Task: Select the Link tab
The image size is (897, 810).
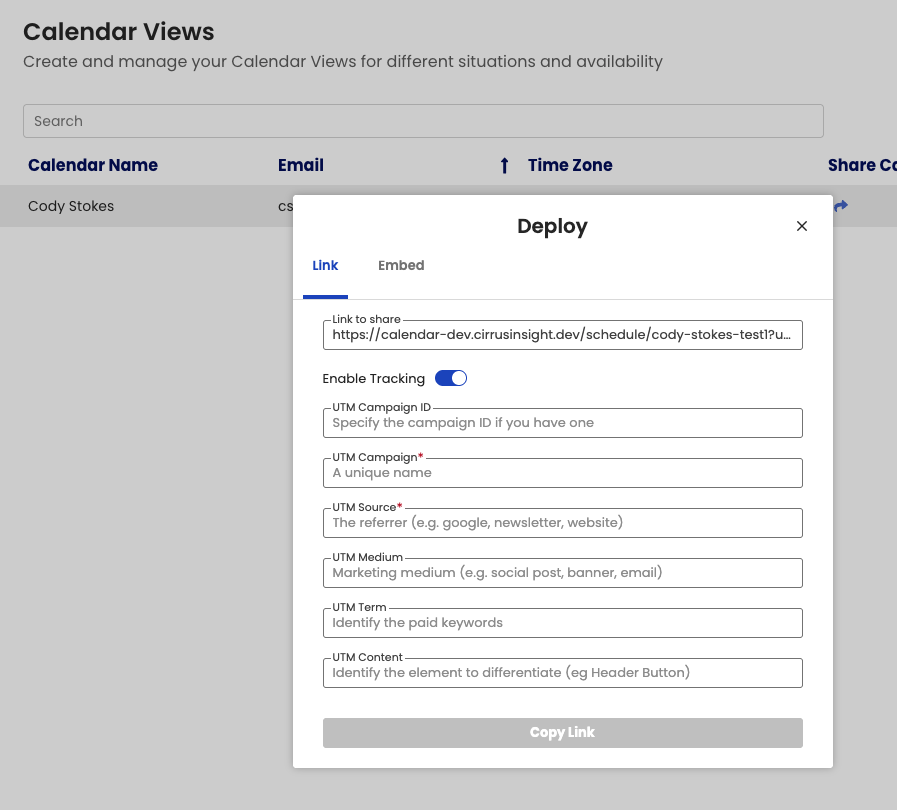Action: (325, 266)
